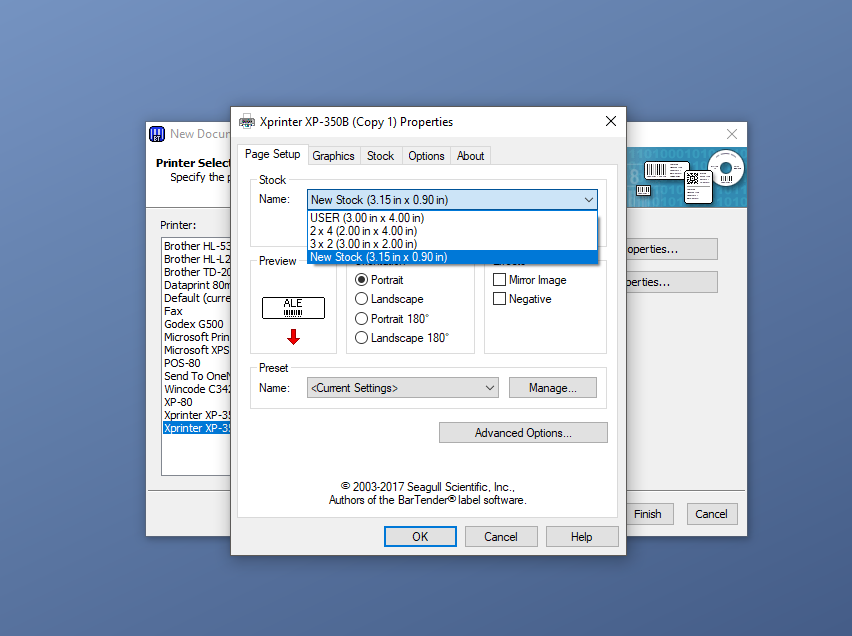This screenshot has height=636, width=852.
Task: Click the barcode labels banner image
Action: (687, 177)
